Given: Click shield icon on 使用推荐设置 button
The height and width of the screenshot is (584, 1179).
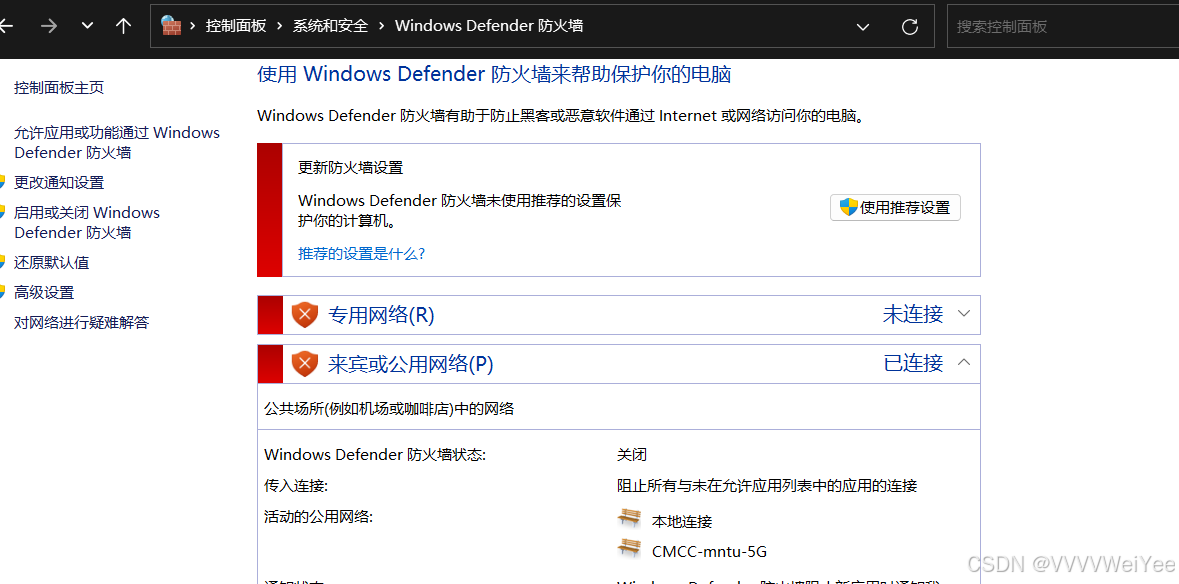Looking at the screenshot, I should tap(849, 207).
